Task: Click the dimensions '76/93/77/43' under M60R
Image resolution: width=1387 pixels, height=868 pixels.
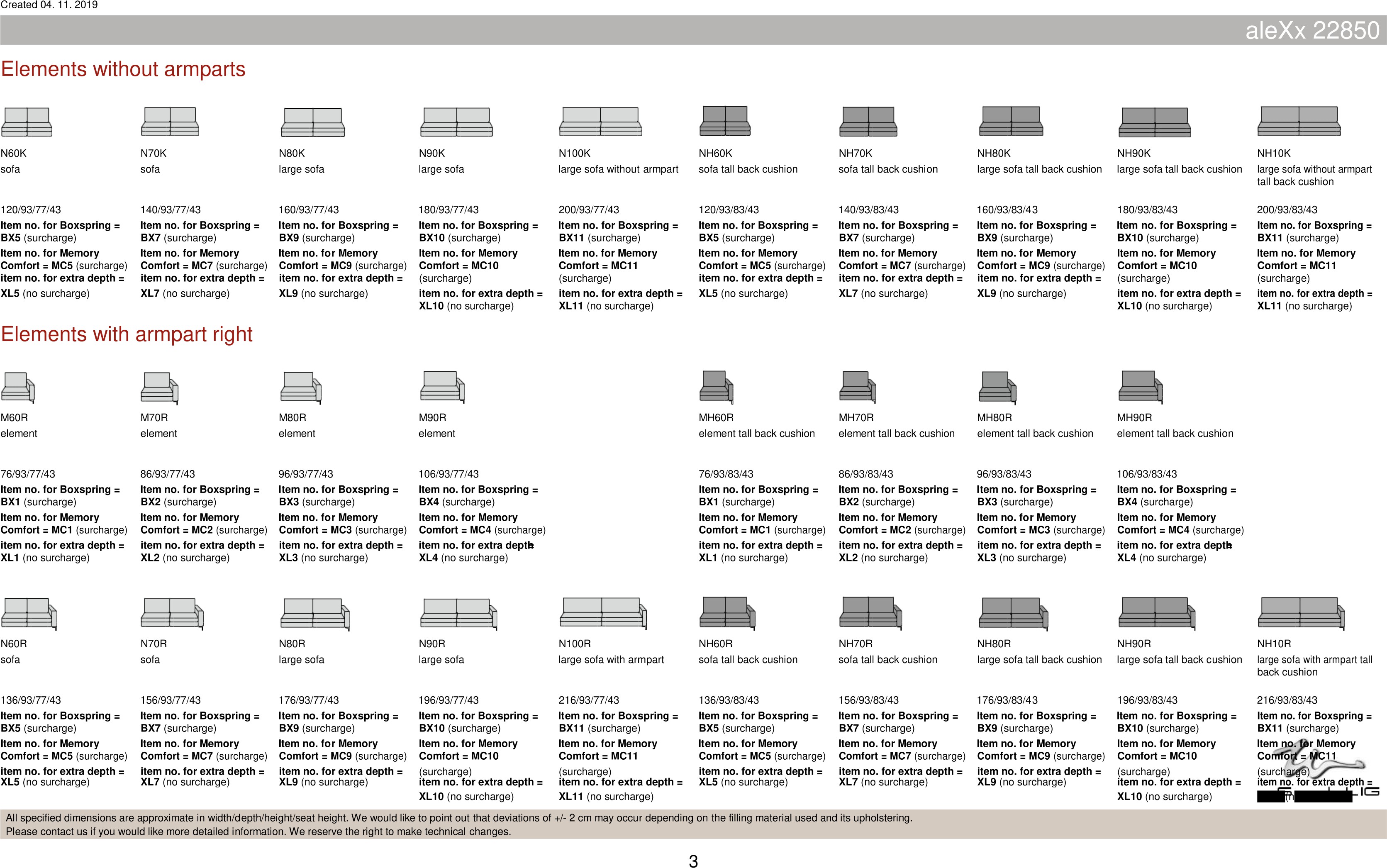Action: point(28,474)
